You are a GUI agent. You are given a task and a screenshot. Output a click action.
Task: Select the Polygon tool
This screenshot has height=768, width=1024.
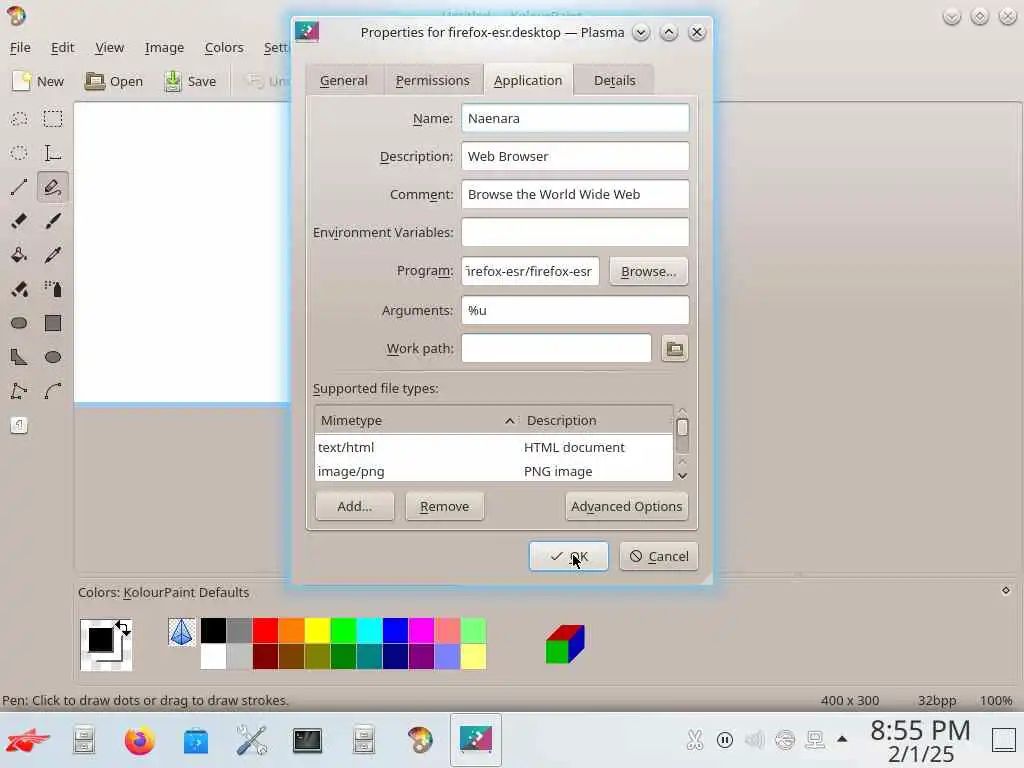coord(19,357)
